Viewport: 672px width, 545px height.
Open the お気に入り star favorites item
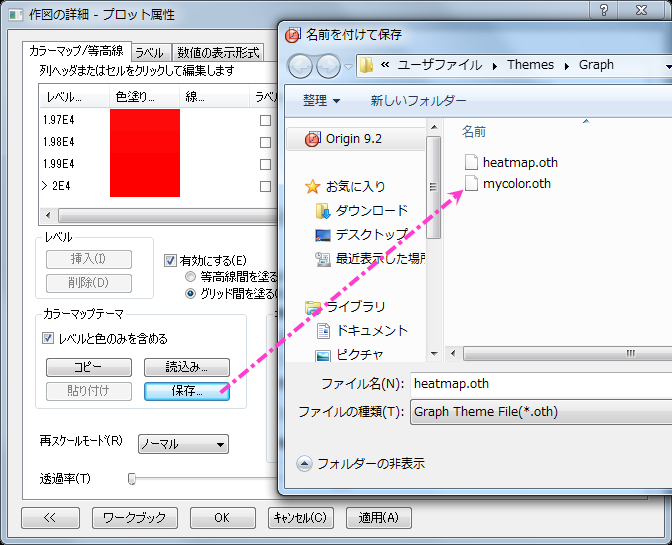coord(345,186)
